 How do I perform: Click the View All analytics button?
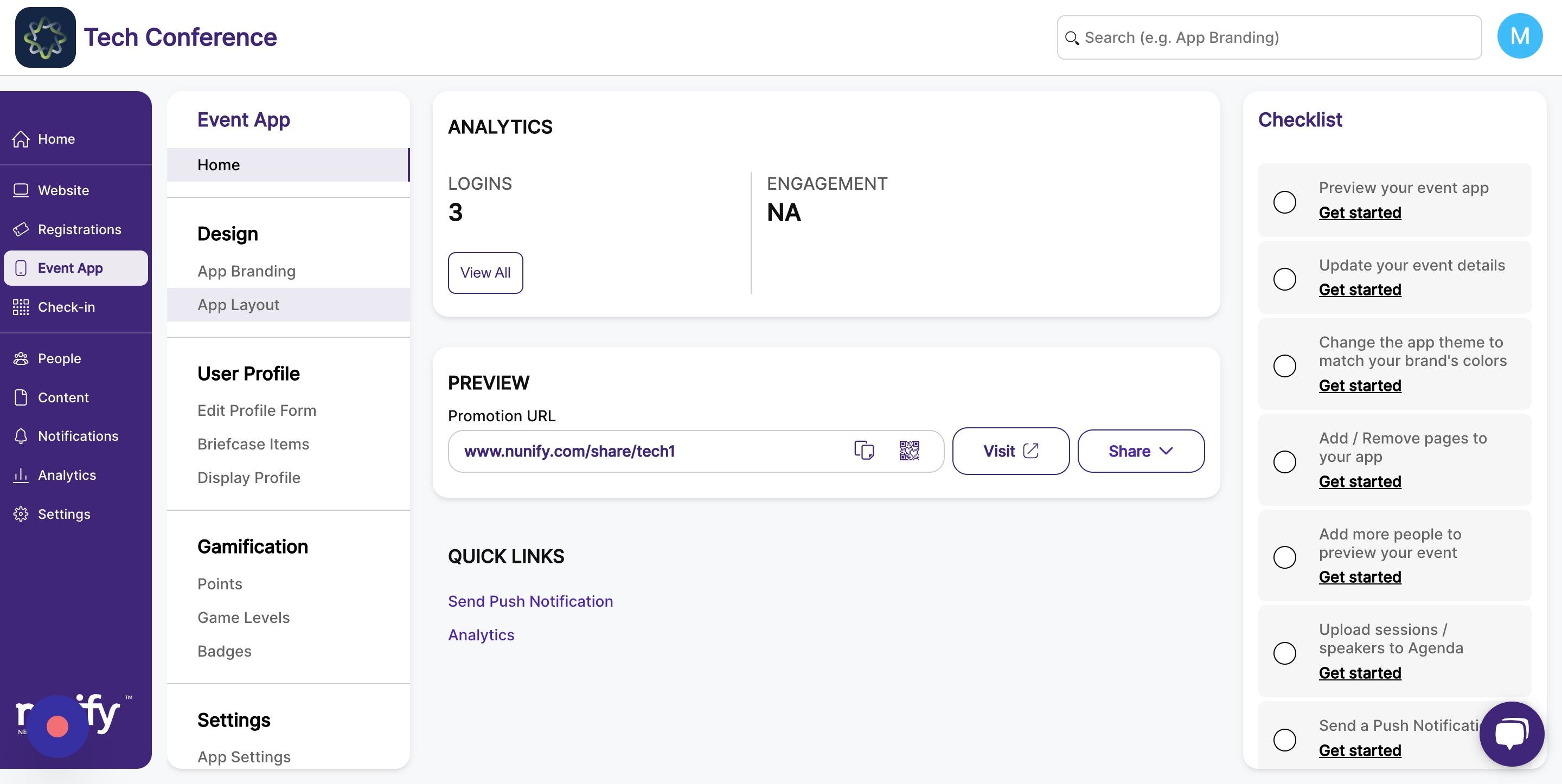tap(485, 273)
